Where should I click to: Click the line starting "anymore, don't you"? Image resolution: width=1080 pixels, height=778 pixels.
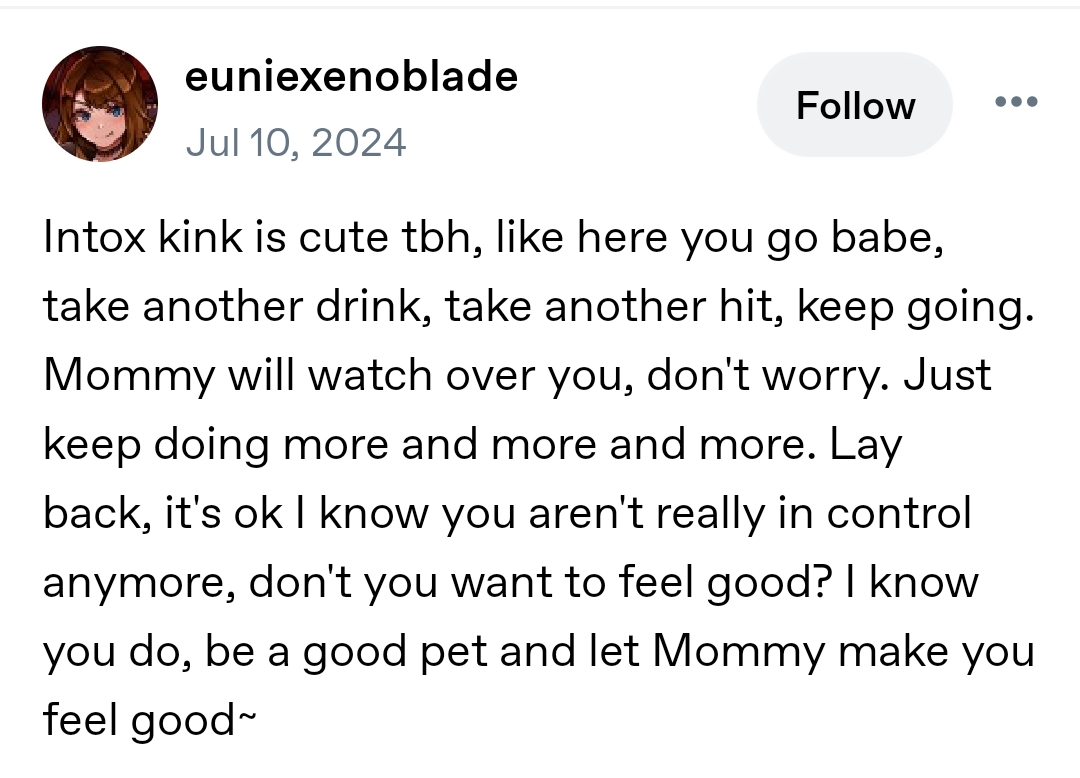pos(510,582)
